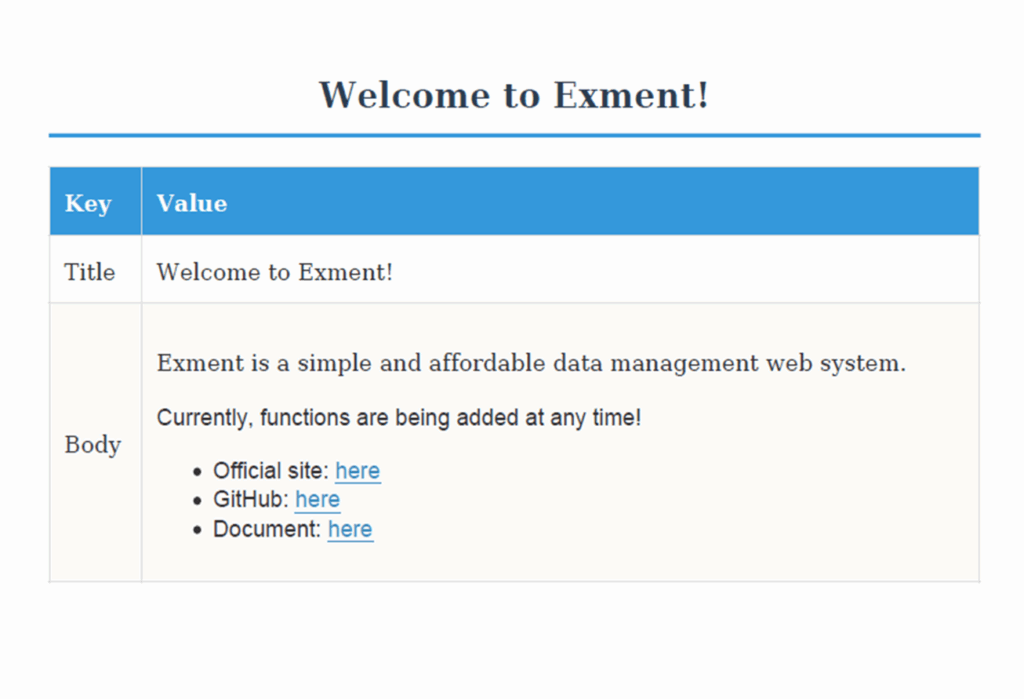1024x699 pixels.
Task: Select the 'Value' column header
Action: click(x=560, y=201)
